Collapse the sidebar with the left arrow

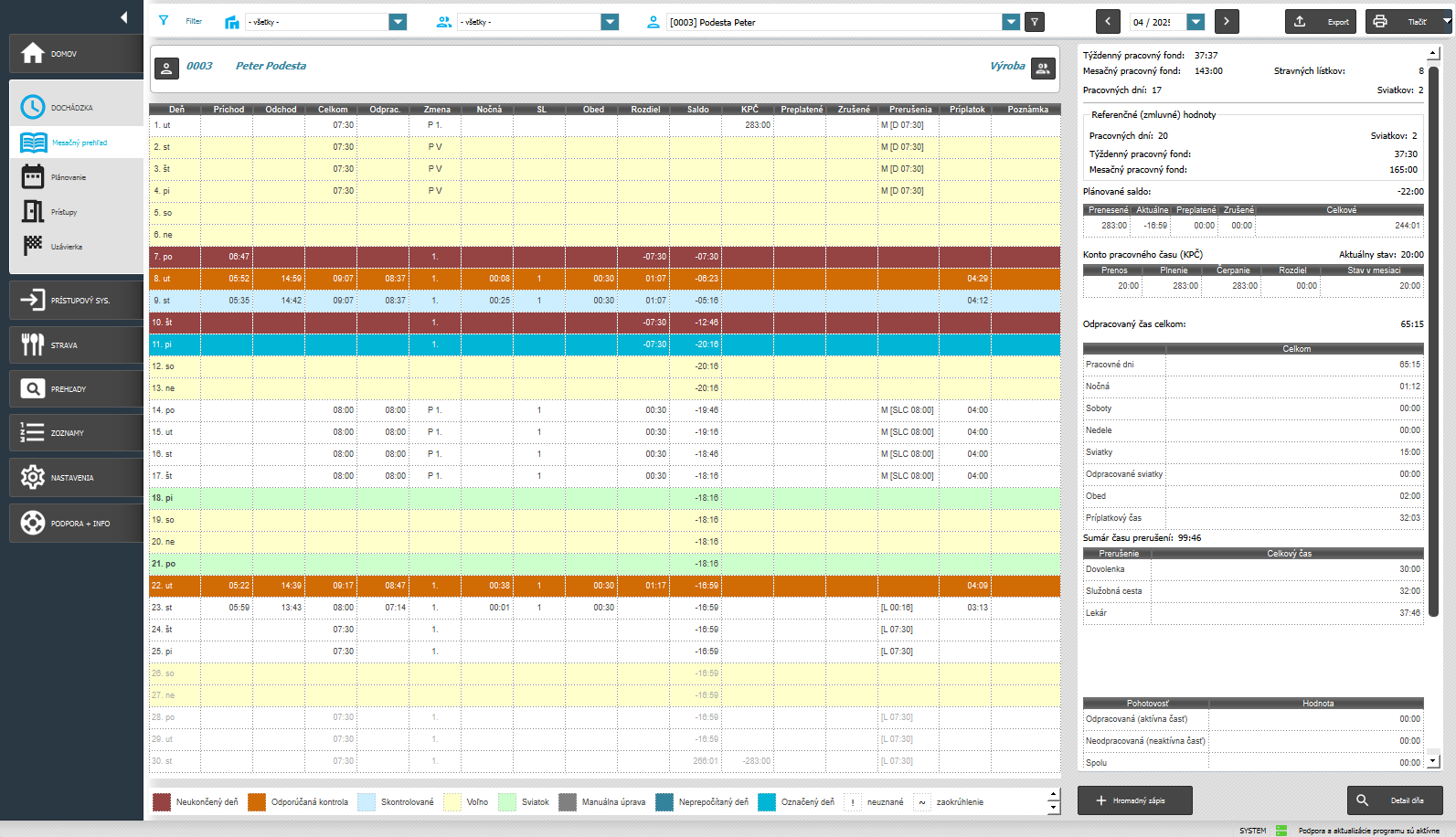click(x=123, y=17)
